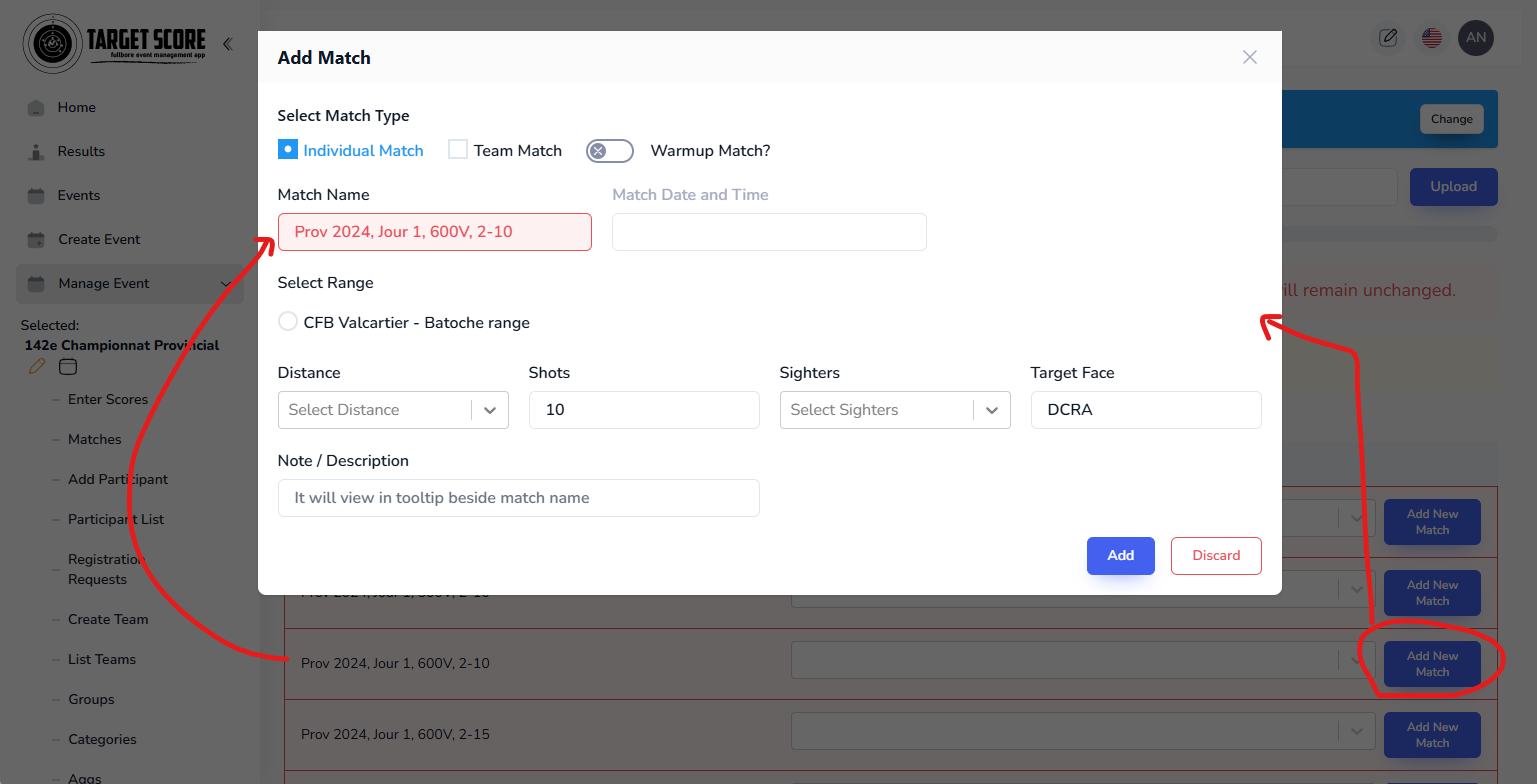
Task: Open dropdown in Prov 2024 600V 2-15 row
Action: [x=1357, y=732]
